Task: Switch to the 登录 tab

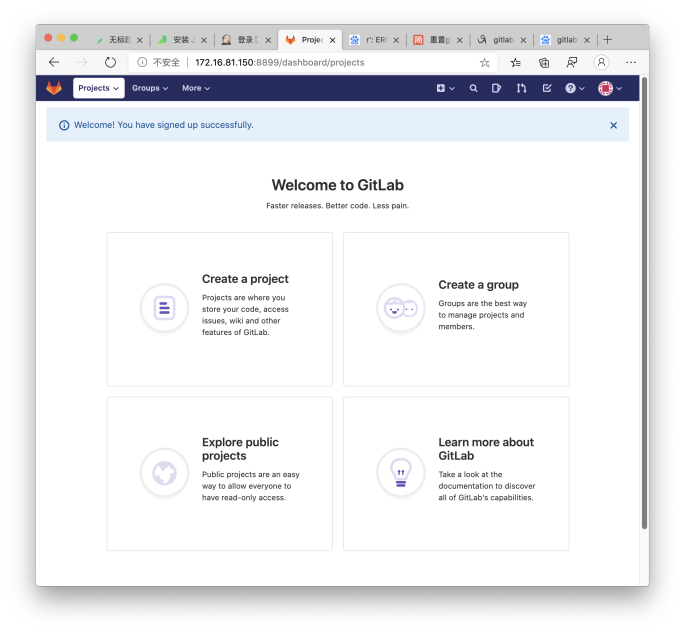Action: 246,40
